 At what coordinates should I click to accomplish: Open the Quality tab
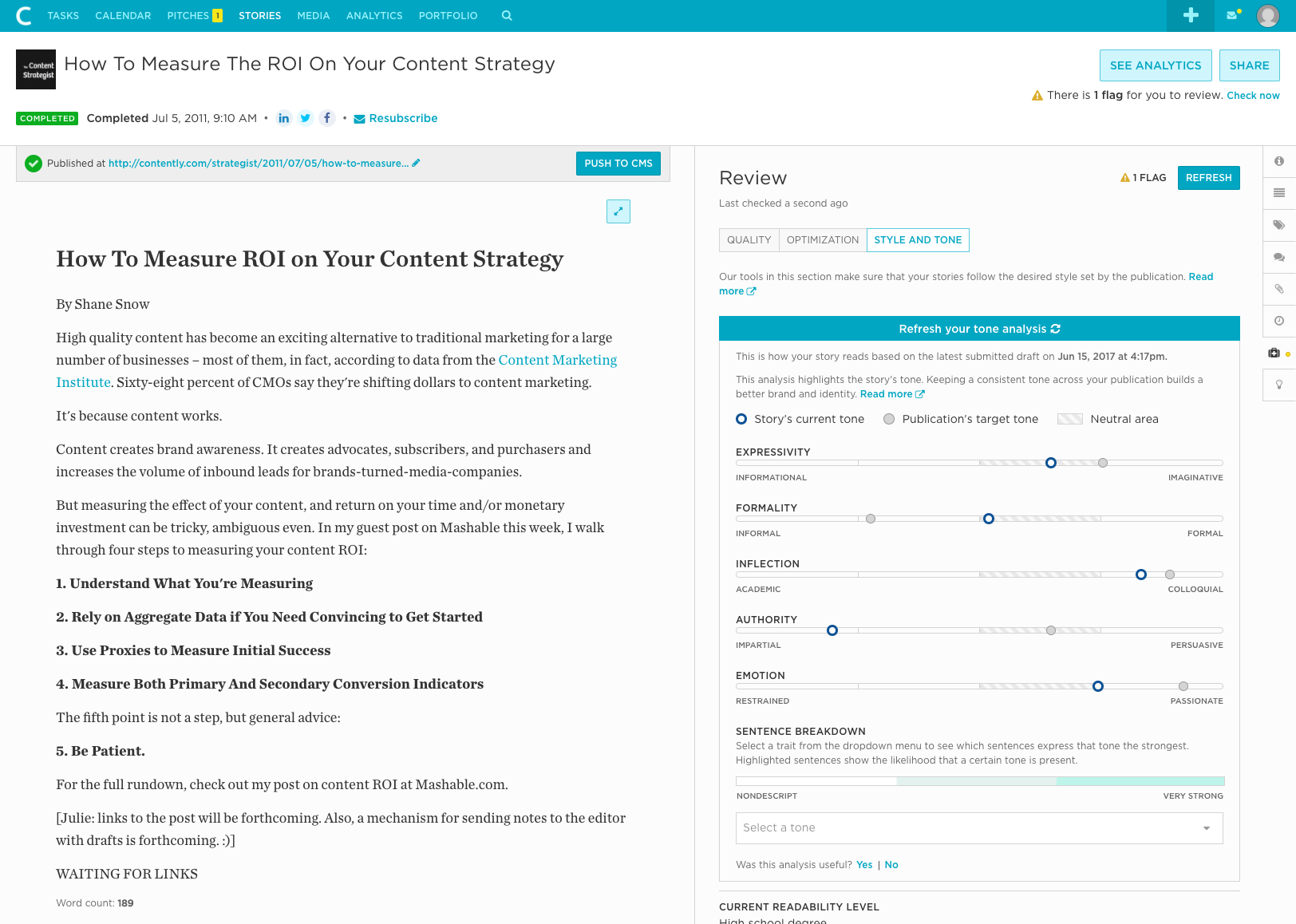click(x=749, y=240)
